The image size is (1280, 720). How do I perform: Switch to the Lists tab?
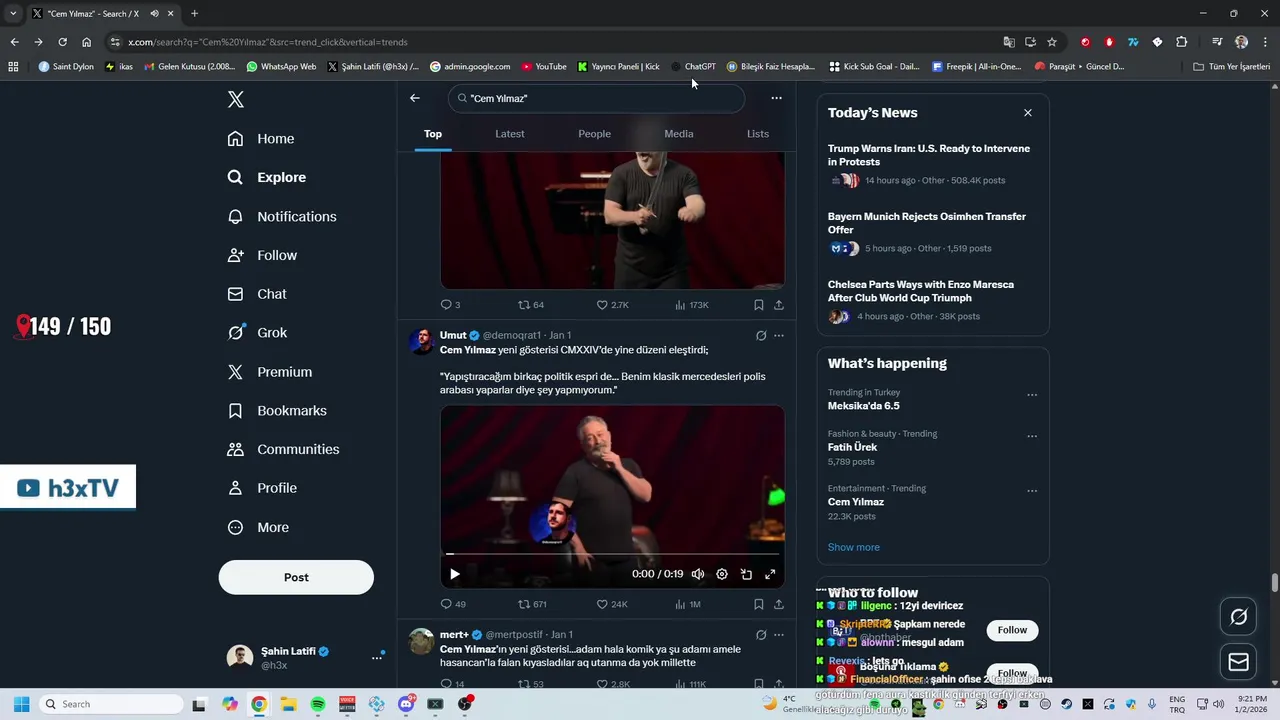point(758,134)
